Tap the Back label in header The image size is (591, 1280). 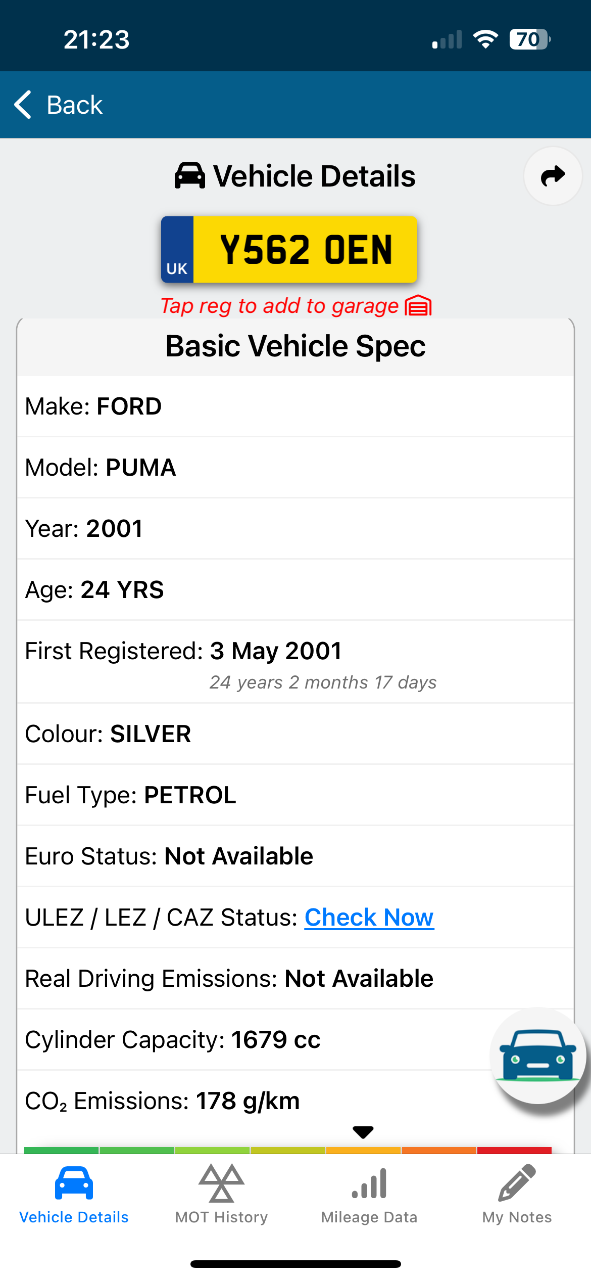74,105
